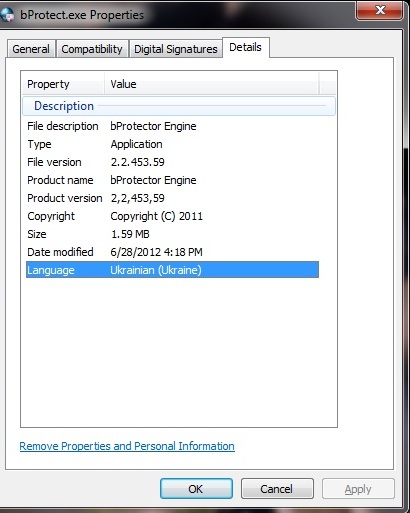Viewport: 410px width, 513px height.
Task: Click the Value column header
Action: coord(212,84)
